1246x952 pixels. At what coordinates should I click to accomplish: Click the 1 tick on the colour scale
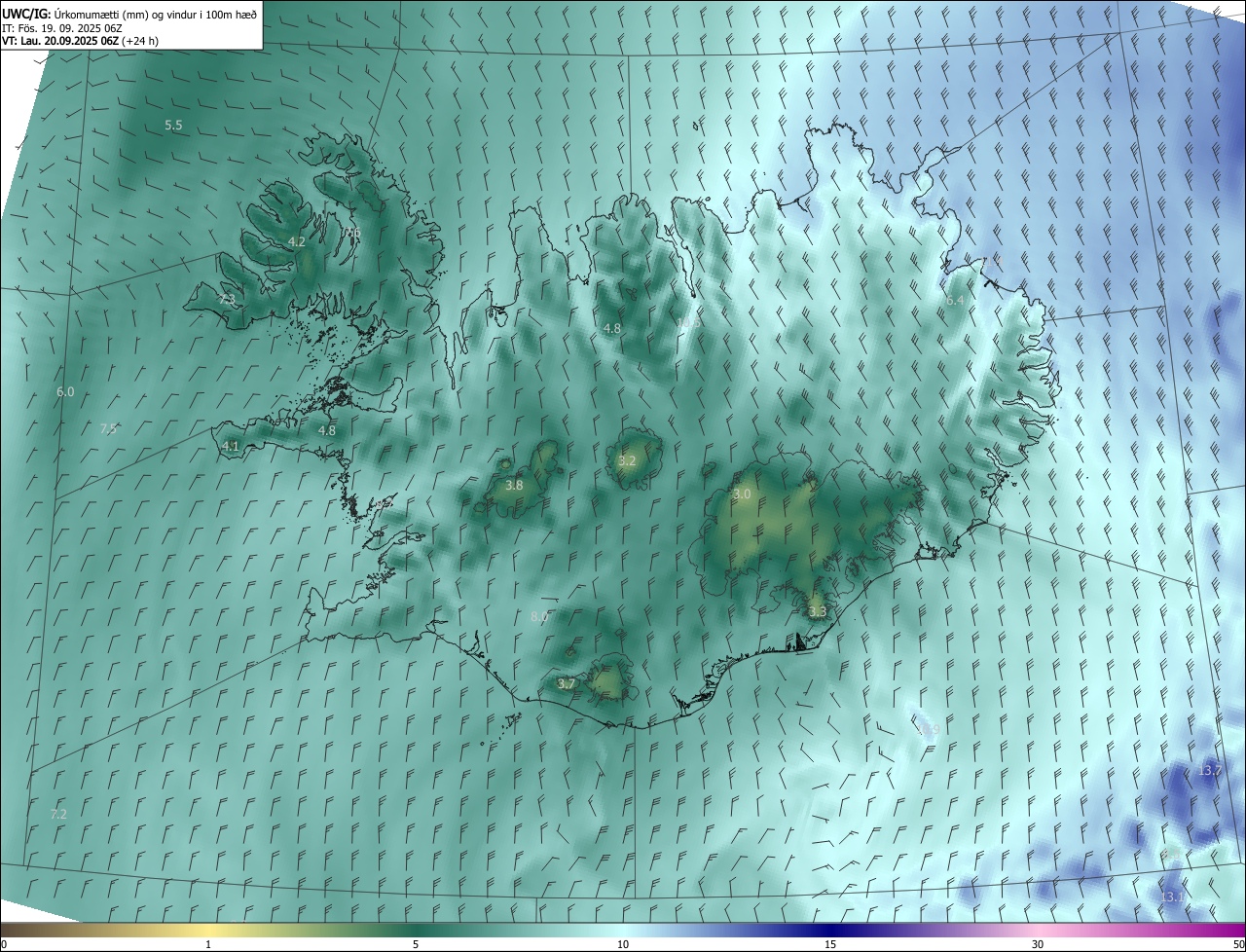click(x=209, y=944)
